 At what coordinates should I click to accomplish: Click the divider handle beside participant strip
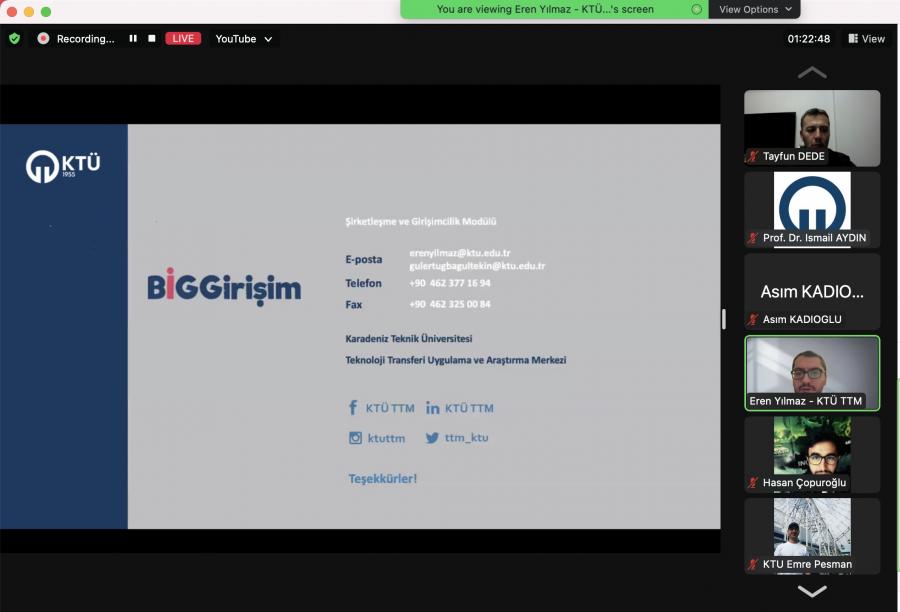[x=724, y=319]
